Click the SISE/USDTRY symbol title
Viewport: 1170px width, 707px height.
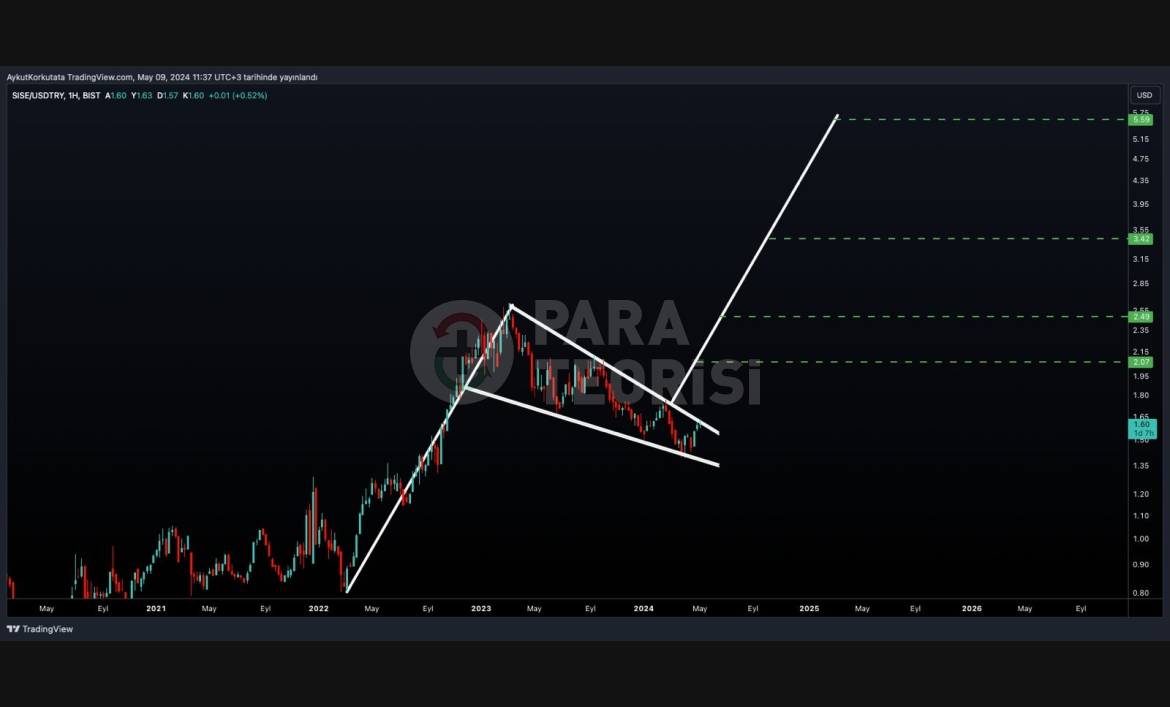pyautogui.click(x=37, y=95)
